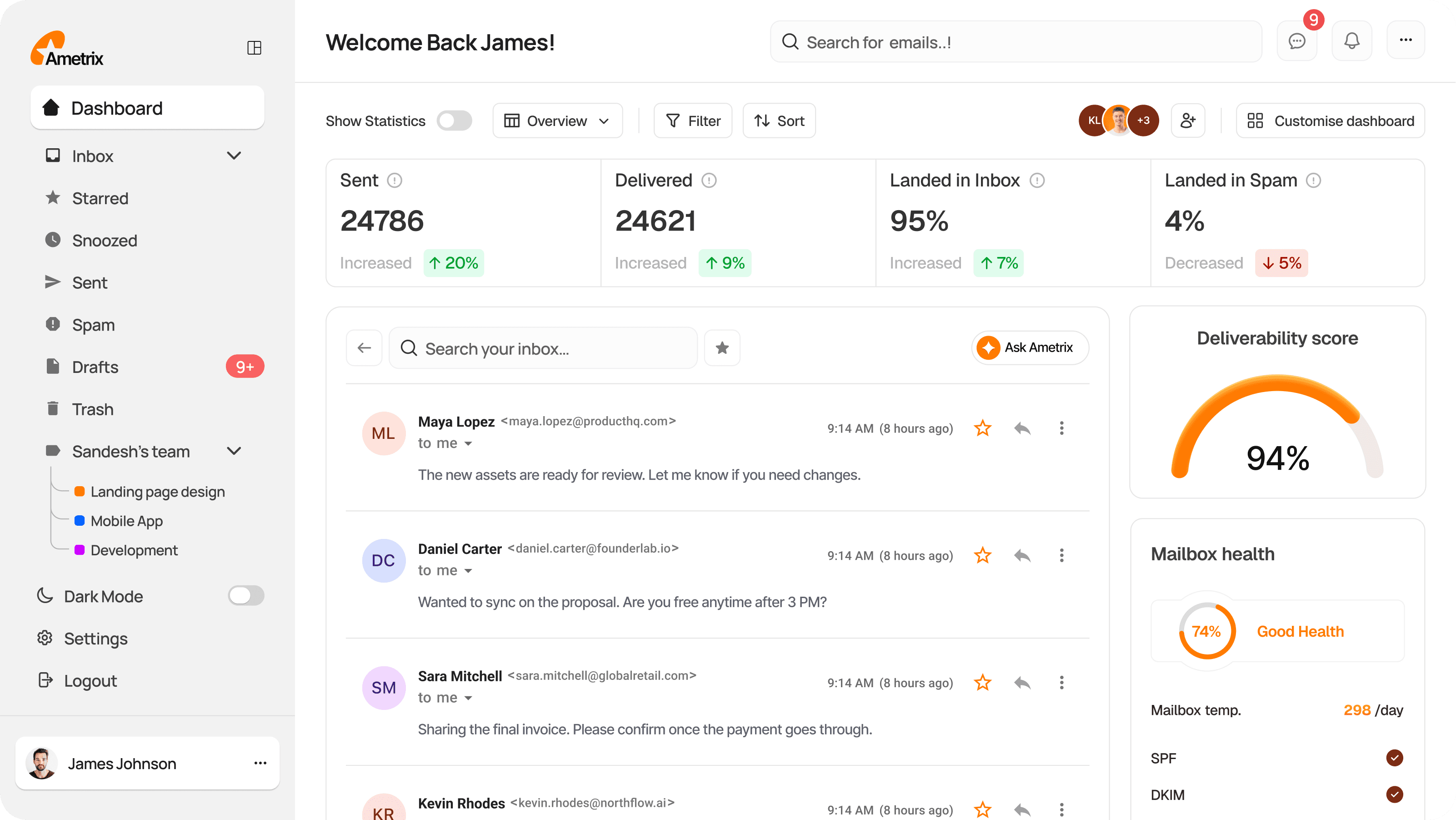Open the sidebar collapse icon next to the Ametrix logo
The image size is (1456, 820).
pos(254,47)
